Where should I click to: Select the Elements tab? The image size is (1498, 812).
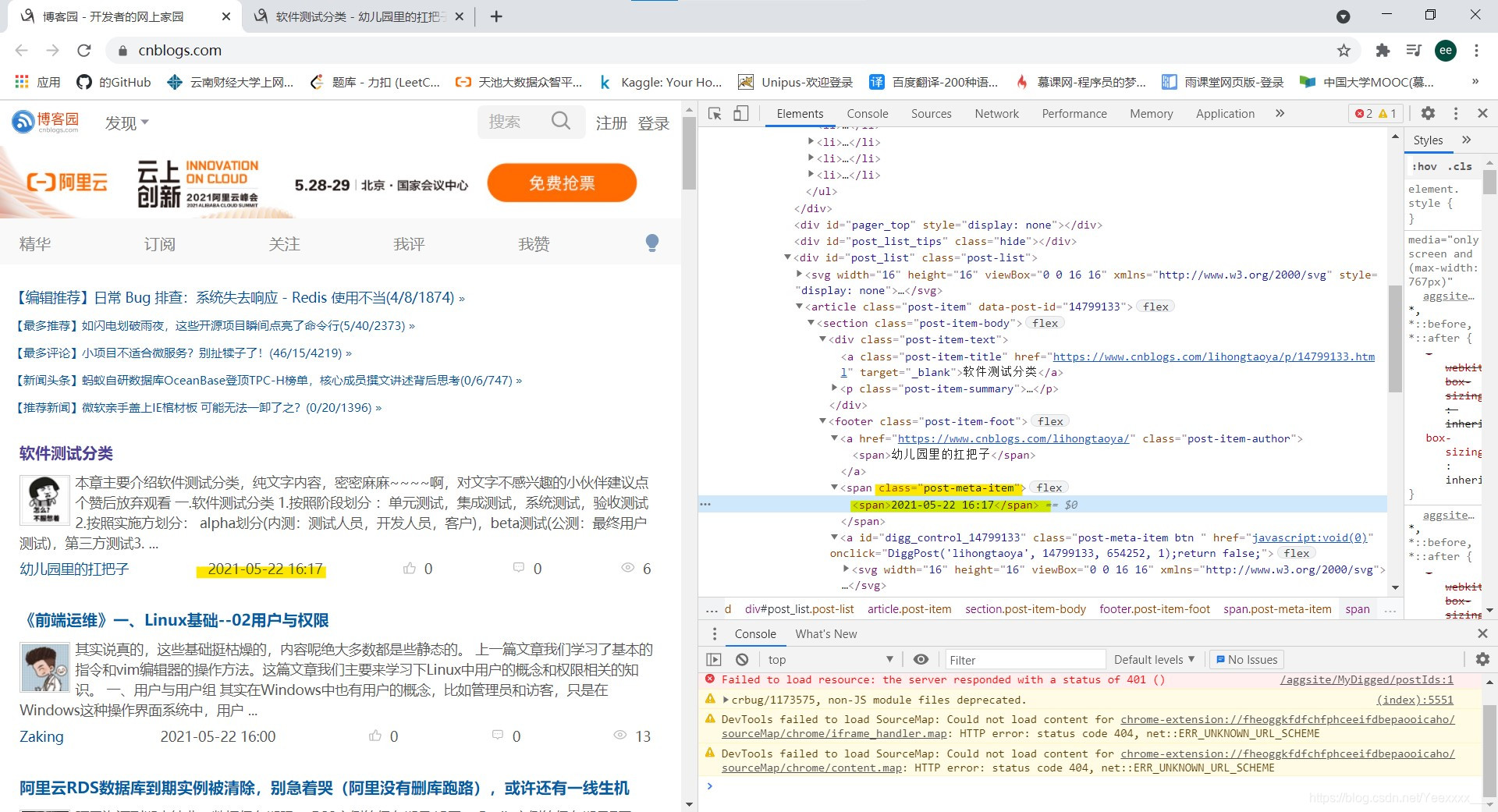800,114
